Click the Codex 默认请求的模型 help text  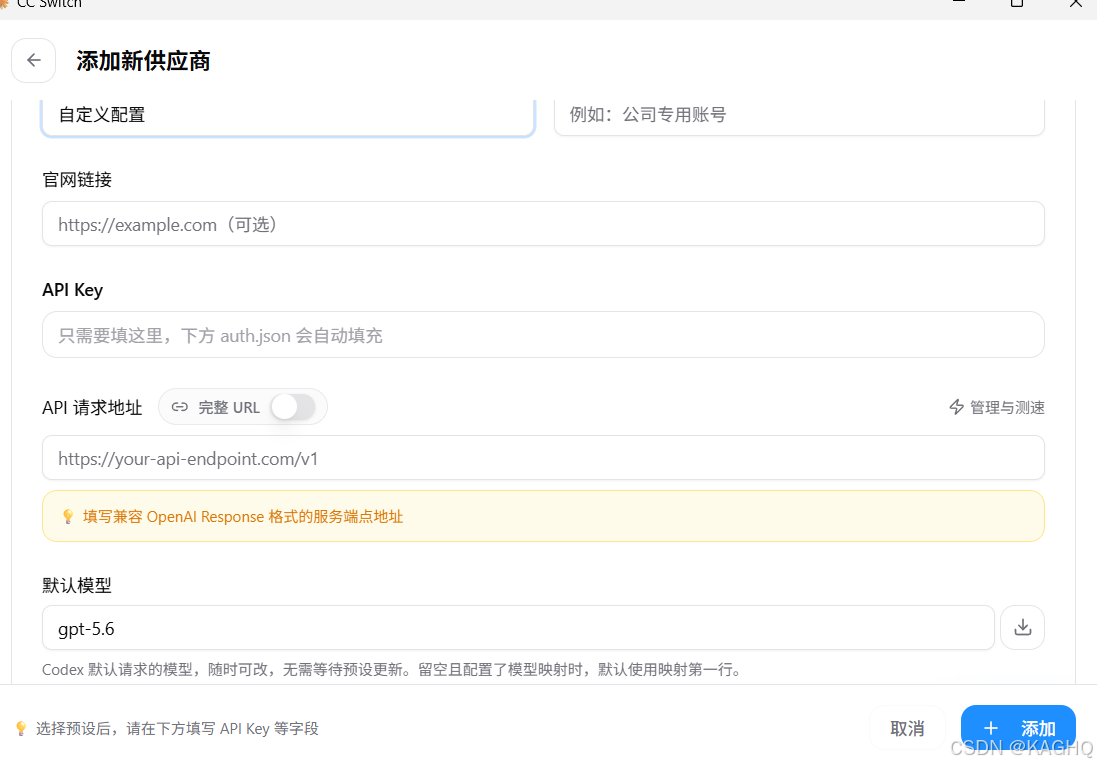click(392, 670)
